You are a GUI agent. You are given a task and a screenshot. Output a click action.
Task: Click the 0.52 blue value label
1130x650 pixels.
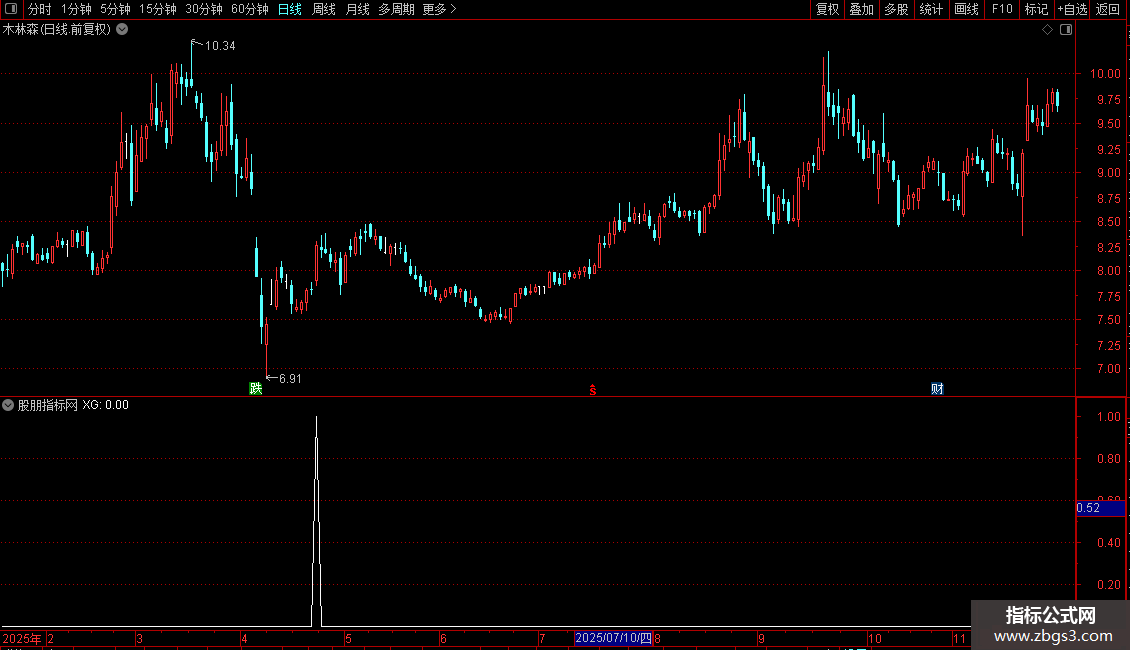[1100, 508]
